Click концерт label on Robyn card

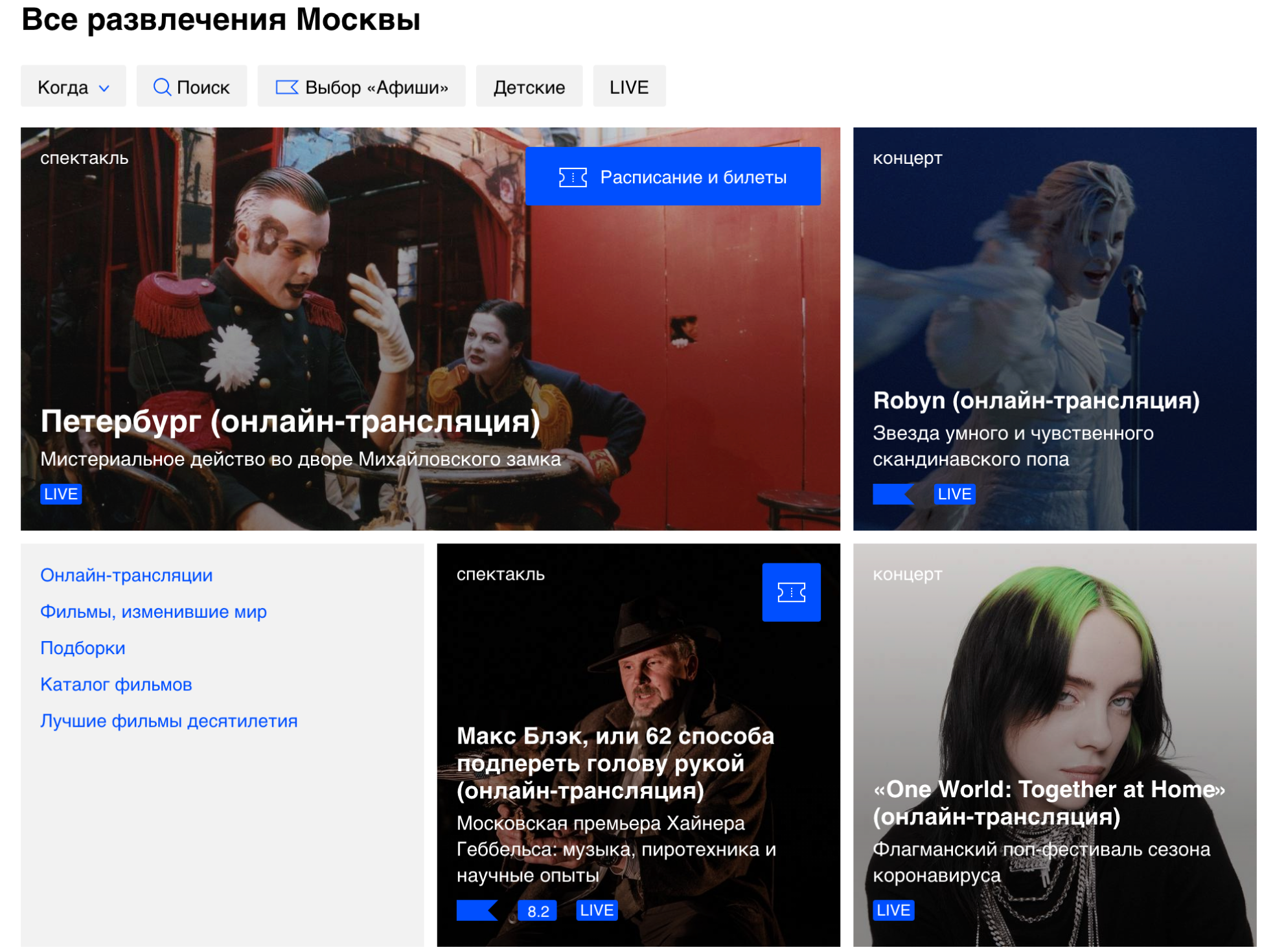(x=907, y=158)
